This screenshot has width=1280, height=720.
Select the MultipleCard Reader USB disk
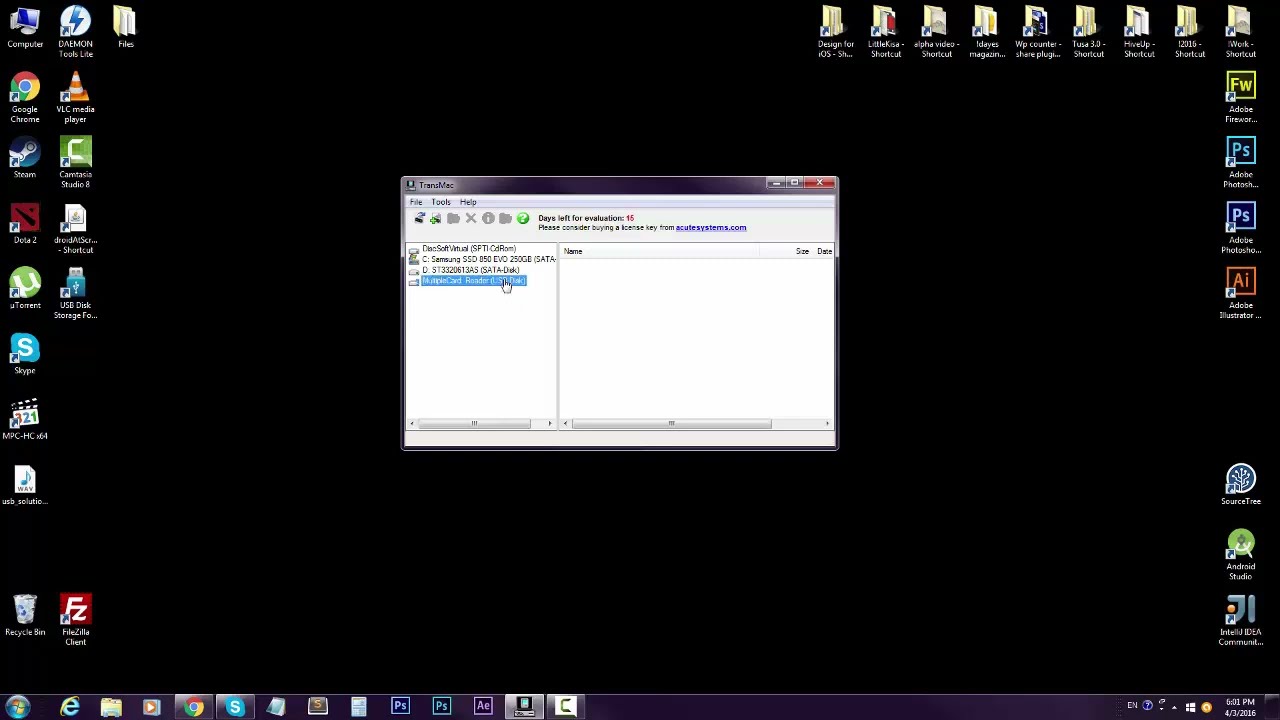coord(473,281)
